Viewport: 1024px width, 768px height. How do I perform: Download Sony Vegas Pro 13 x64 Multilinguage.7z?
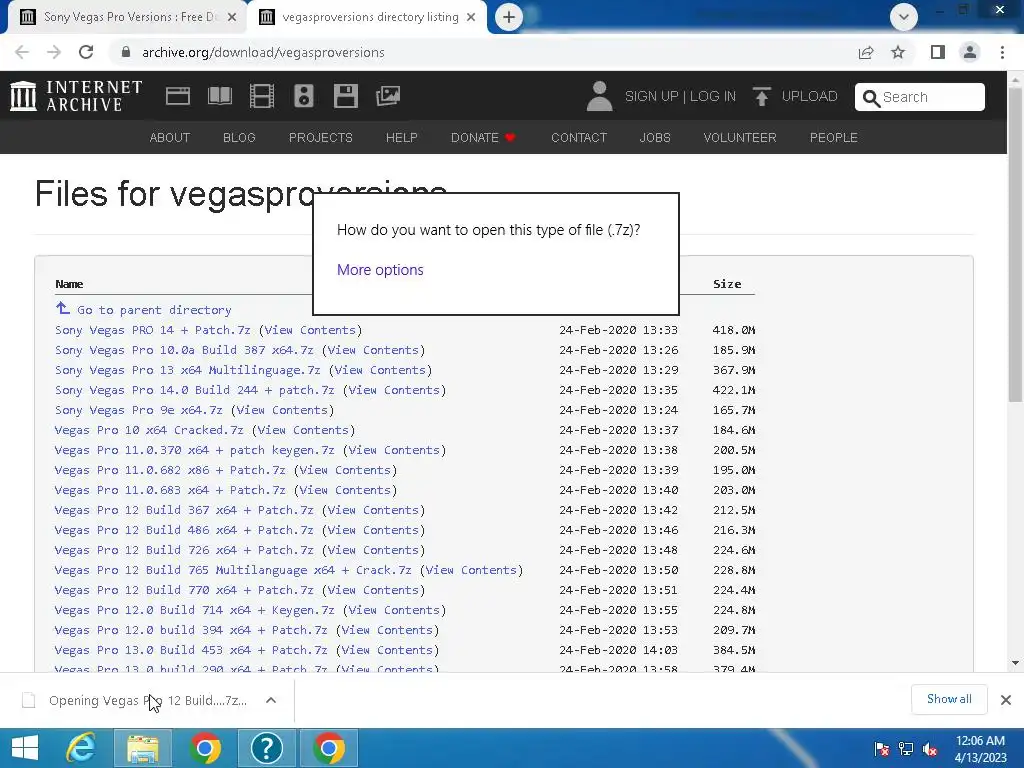[187, 370]
